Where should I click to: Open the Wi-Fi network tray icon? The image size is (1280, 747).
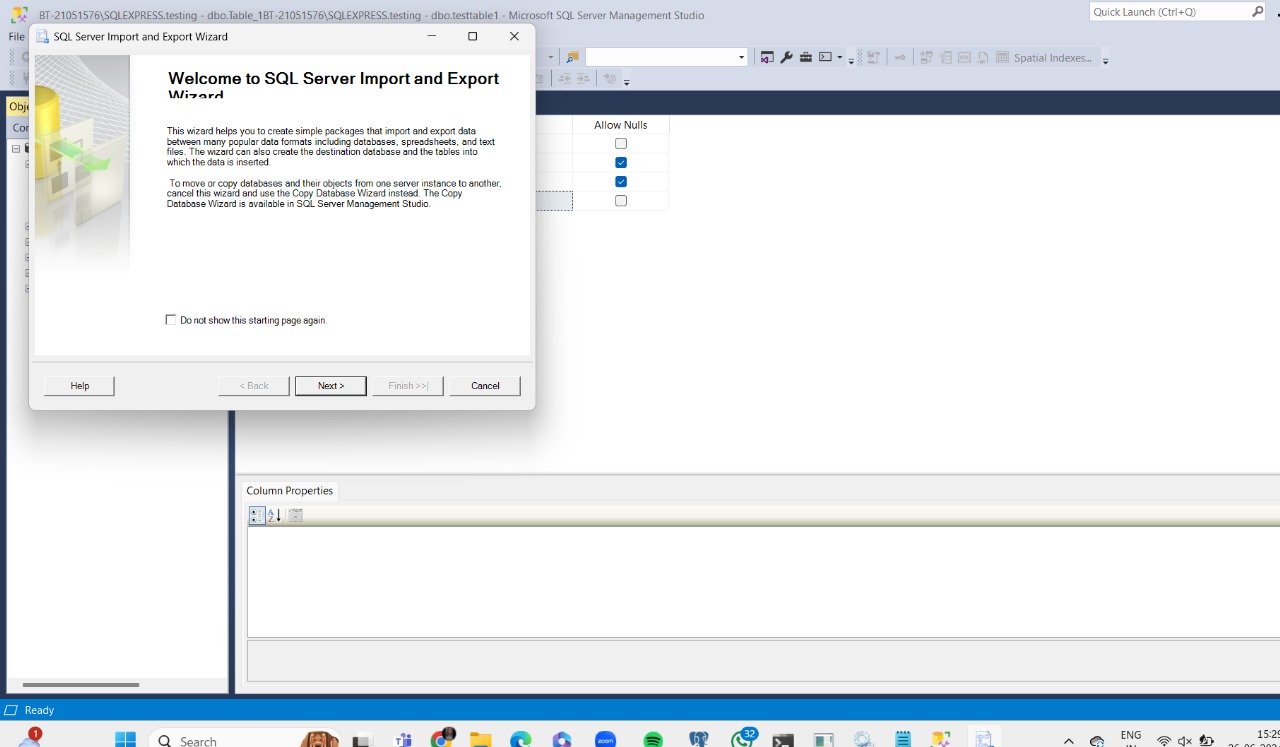click(x=1164, y=741)
